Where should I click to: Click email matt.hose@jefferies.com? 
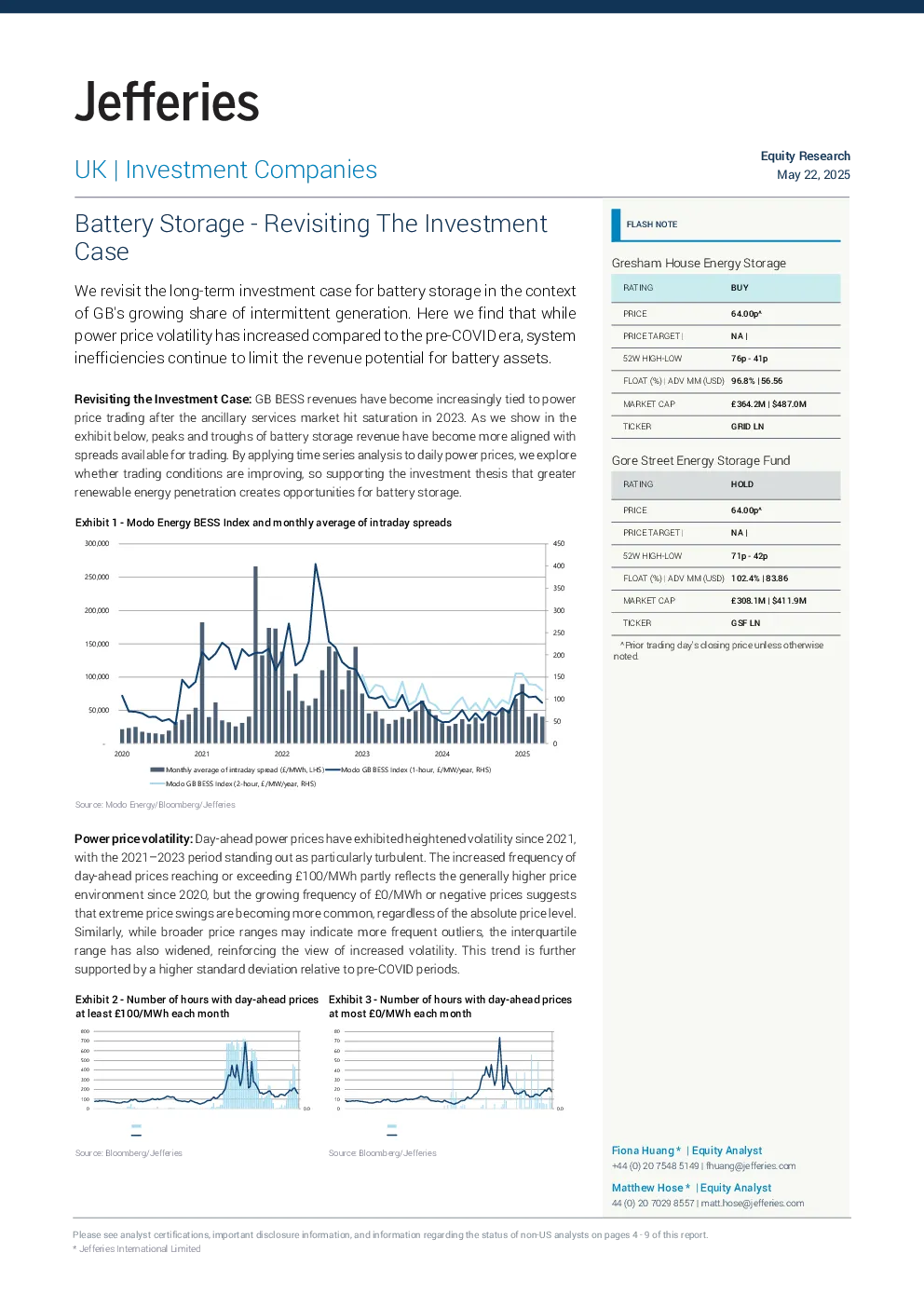point(753,1204)
